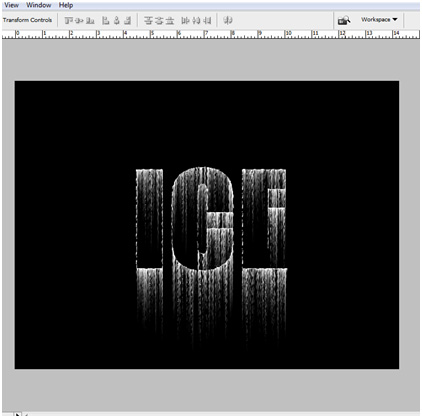Click the Align Bottom Edges icon
Screen dimensions: 422x418
click(x=90, y=21)
